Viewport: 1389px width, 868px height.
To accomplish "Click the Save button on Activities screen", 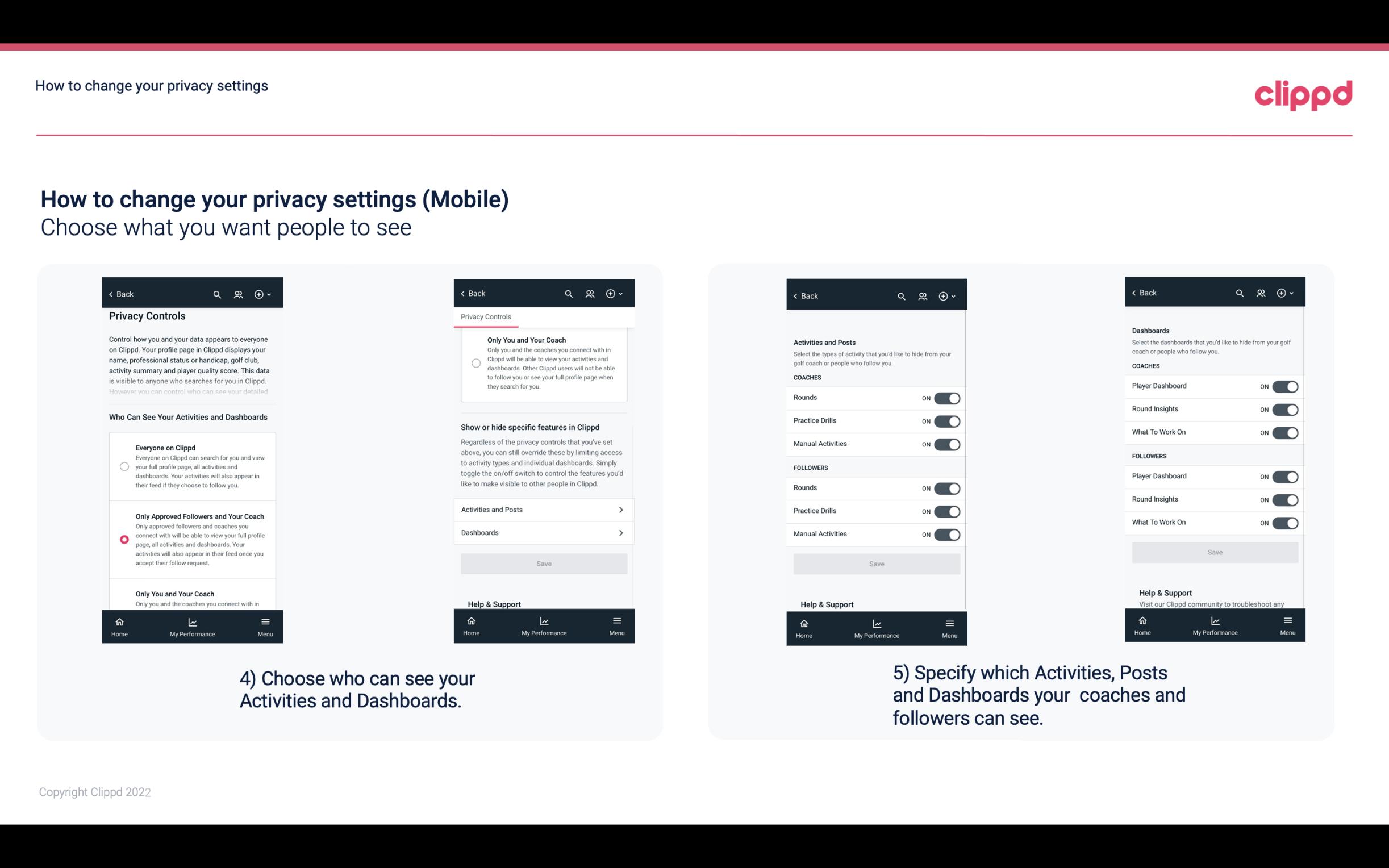I will pyautogui.click(x=875, y=563).
